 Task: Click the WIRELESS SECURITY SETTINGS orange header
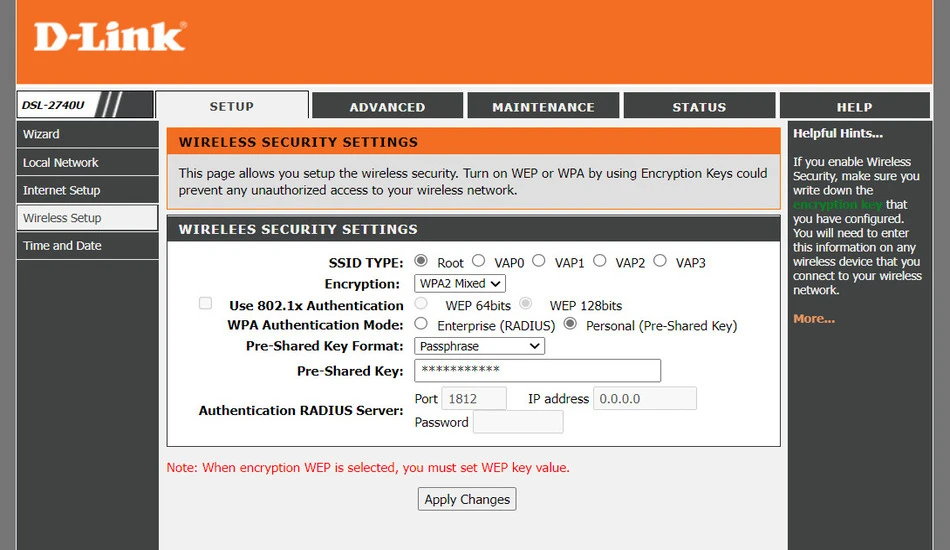474,142
